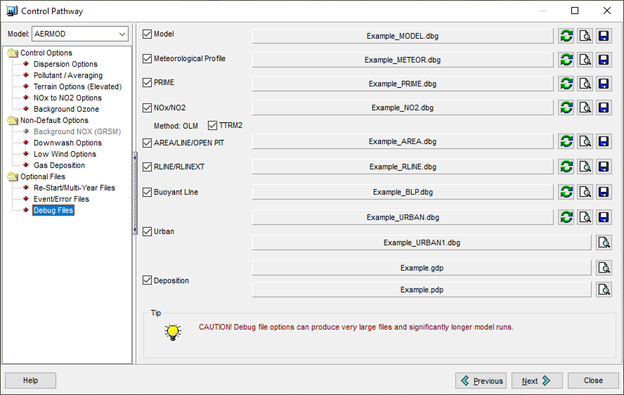Toggle the TTRM2 checkbox
Image resolution: width=624 pixels, height=395 pixels.
click(213, 126)
